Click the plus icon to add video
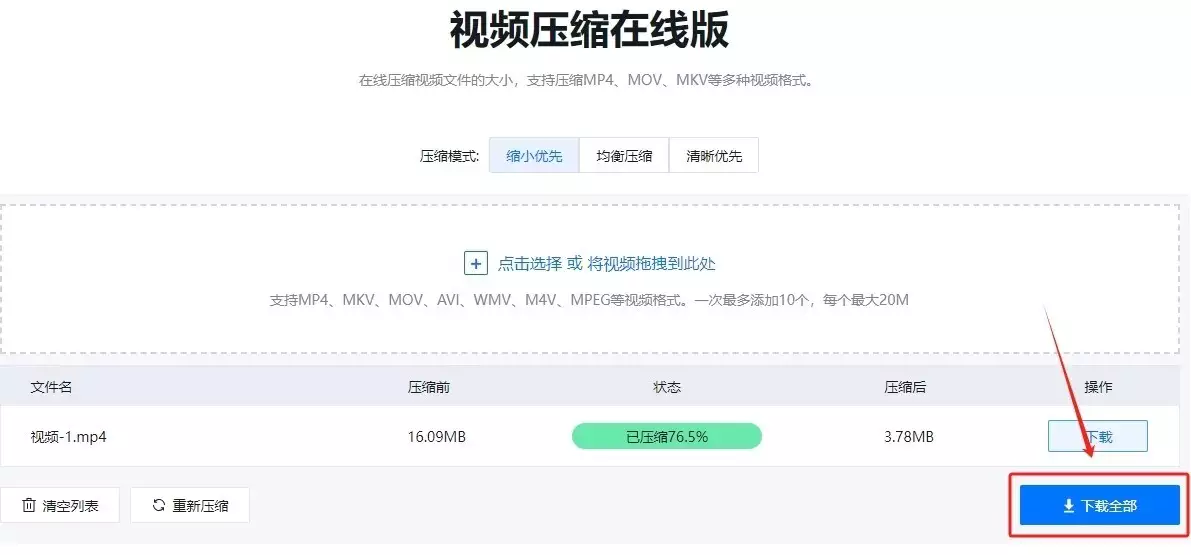Image resolution: width=1191 pixels, height=555 pixels. pos(475,263)
